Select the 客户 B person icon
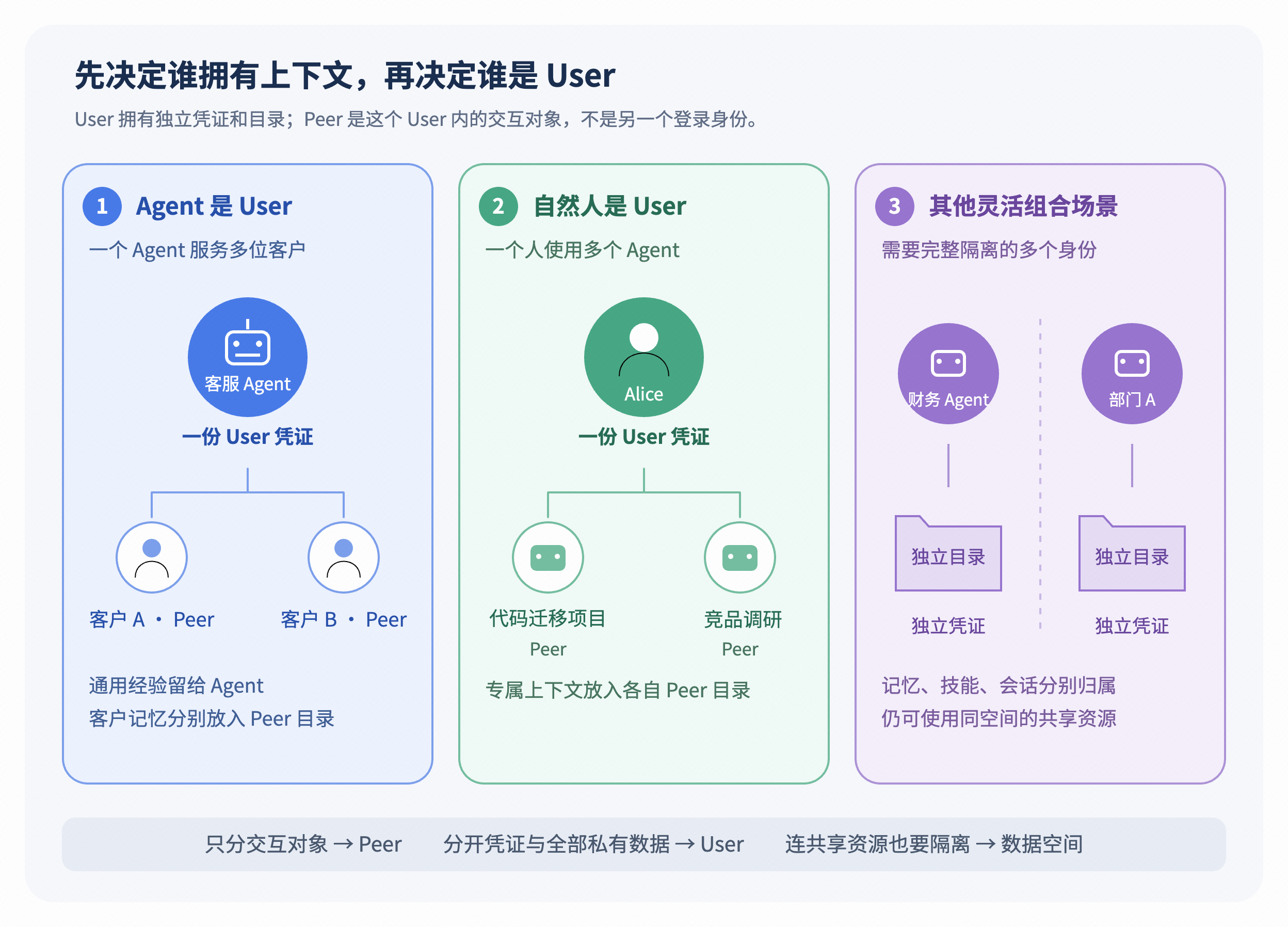This screenshot has width=1288, height=927. [344, 557]
